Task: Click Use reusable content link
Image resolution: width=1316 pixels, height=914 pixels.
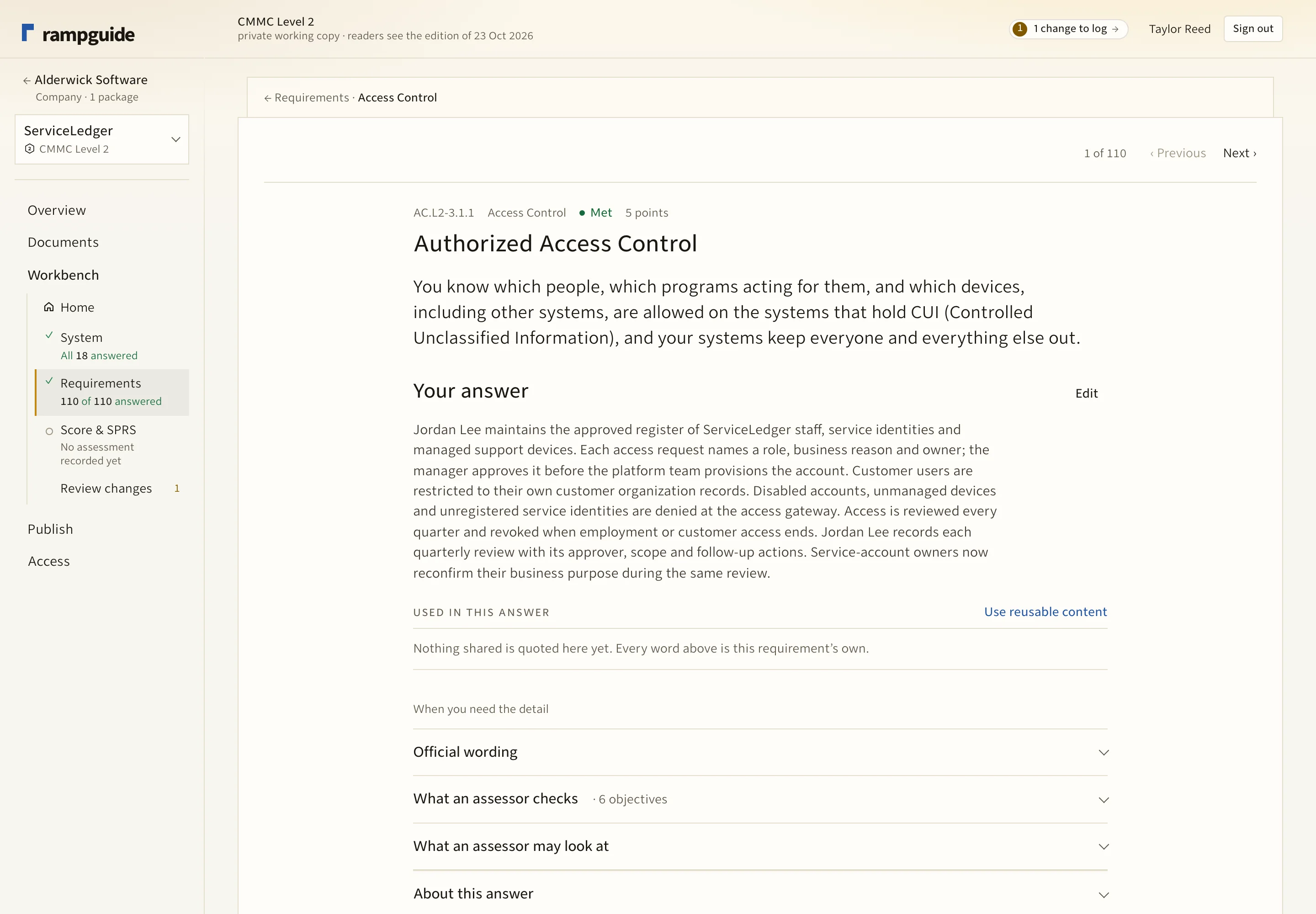Action: 1045,611
